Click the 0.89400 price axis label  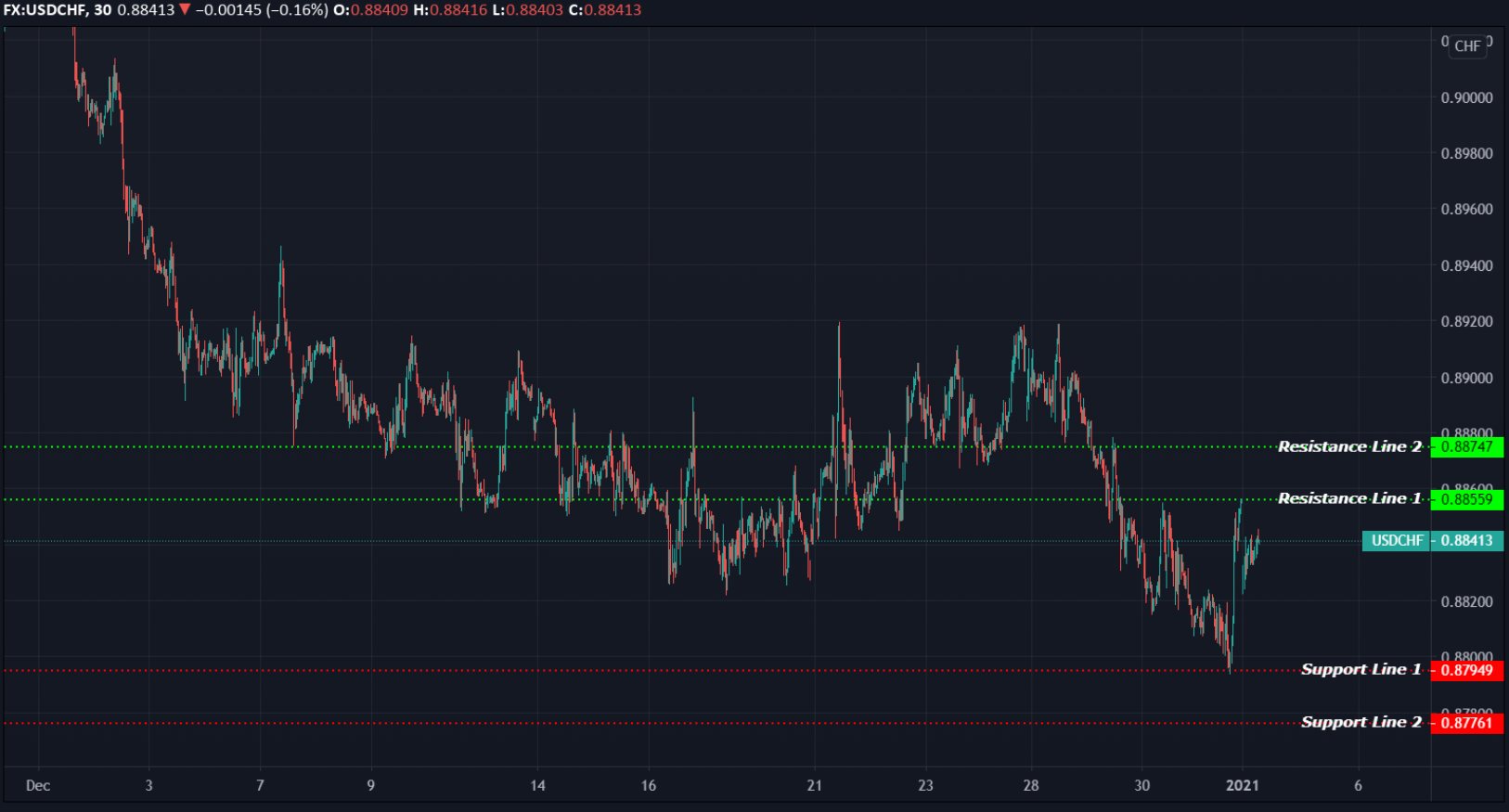(x=1466, y=265)
